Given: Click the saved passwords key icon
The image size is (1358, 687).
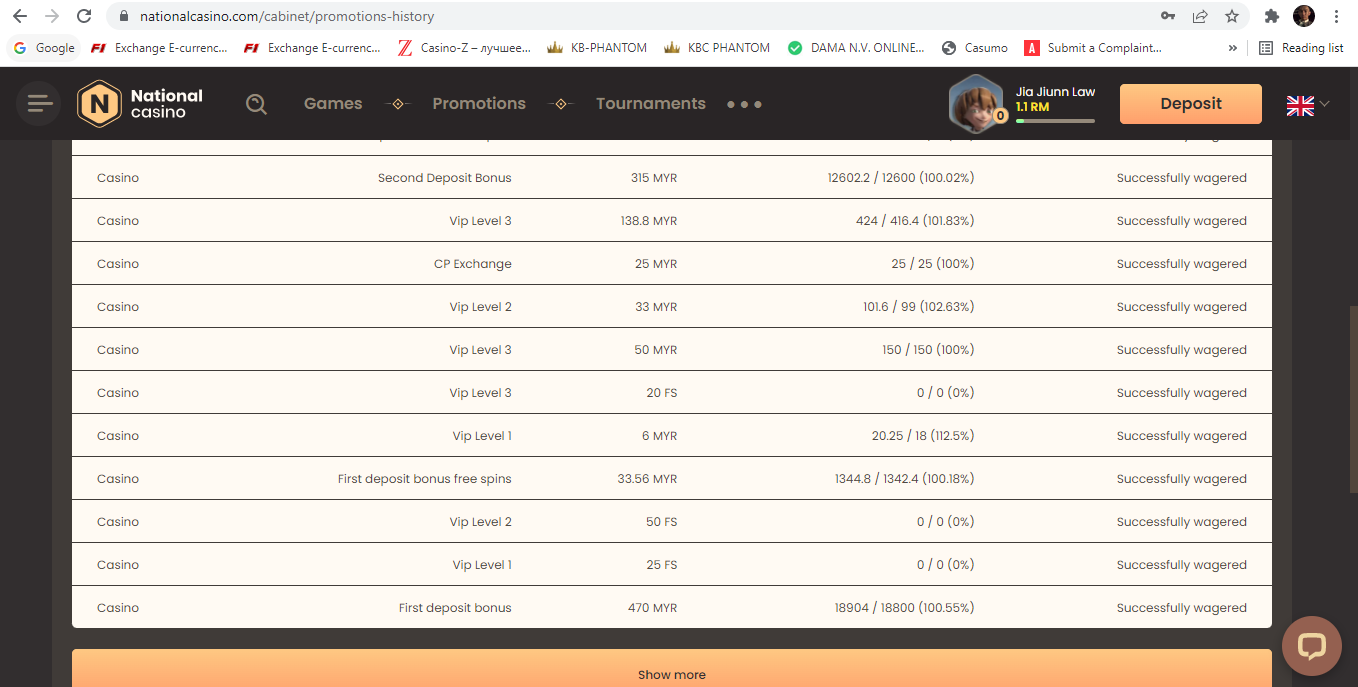Looking at the screenshot, I should [x=1168, y=16].
